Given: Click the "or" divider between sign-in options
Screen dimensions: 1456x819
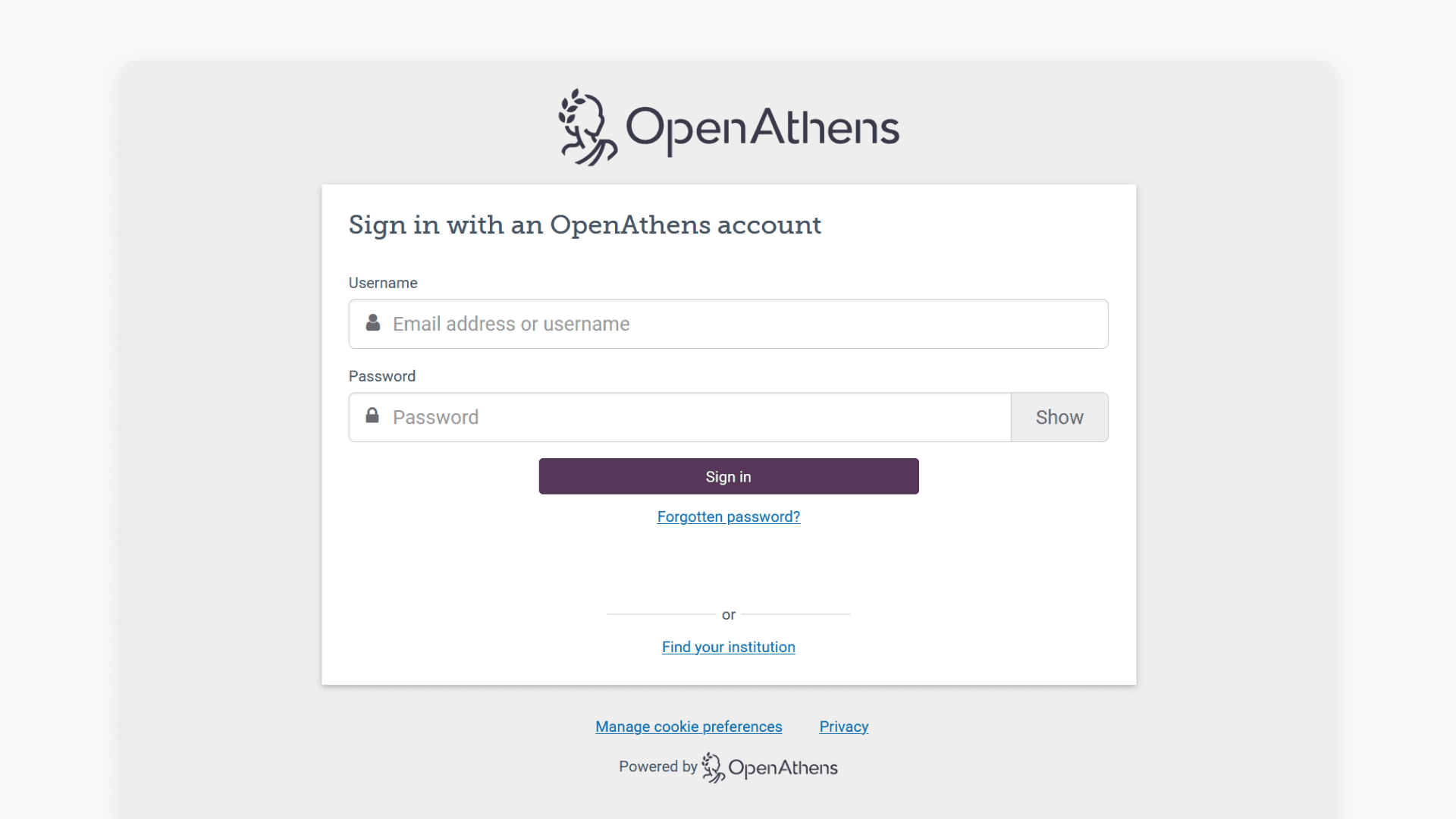Looking at the screenshot, I should (x=728, y=614).
